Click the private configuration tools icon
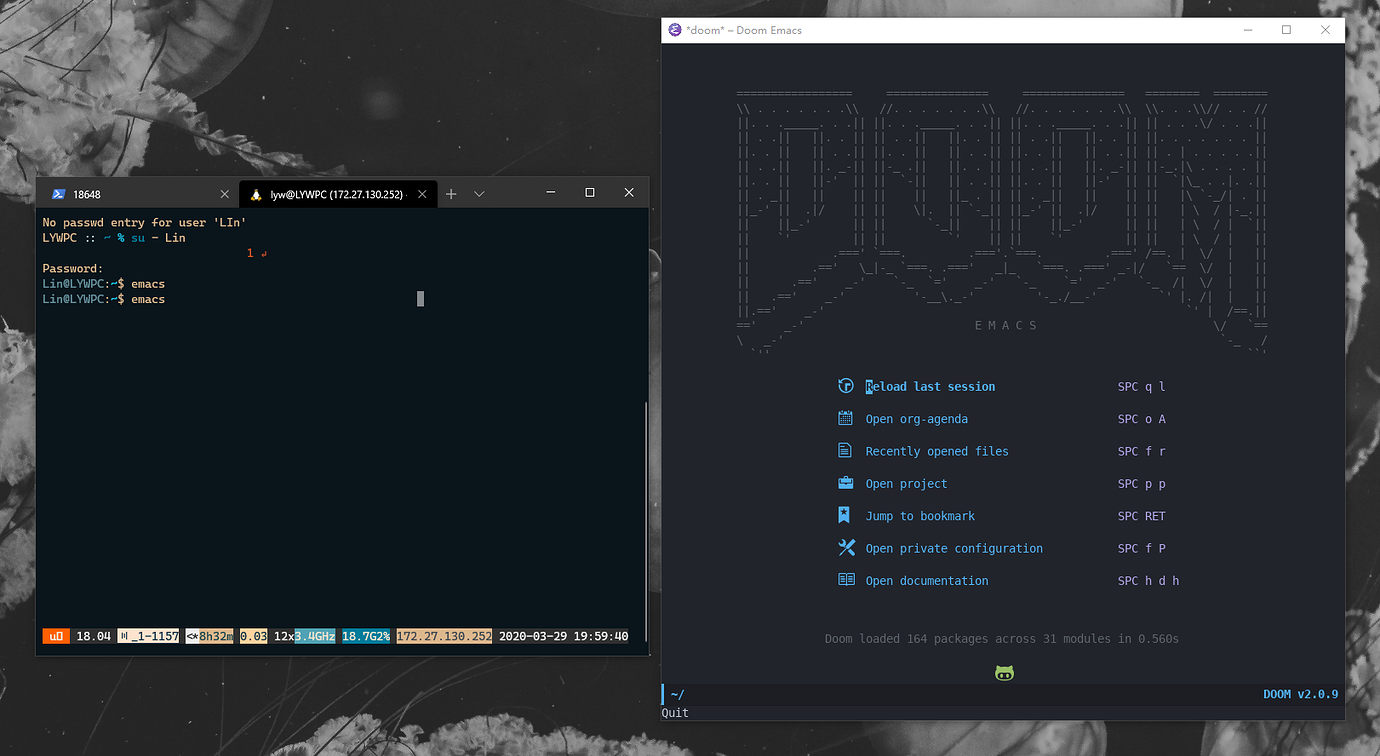The height and width of the screenshot is (756, 1380). click(x=846, y=548)
